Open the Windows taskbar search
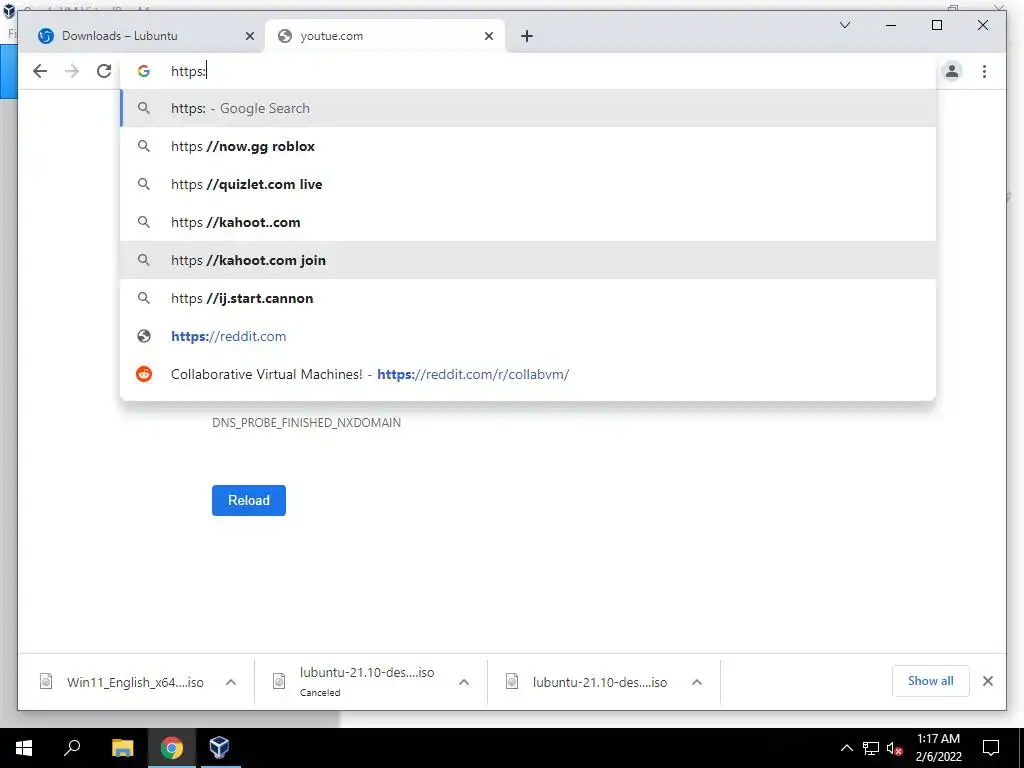This screenshot has width=1024, height=768. pyautogui.click(x=72, y=748)
